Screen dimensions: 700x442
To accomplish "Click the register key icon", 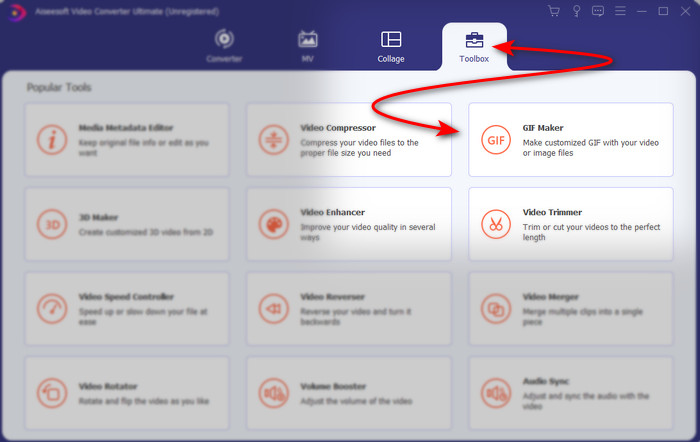I will point(576,11).
